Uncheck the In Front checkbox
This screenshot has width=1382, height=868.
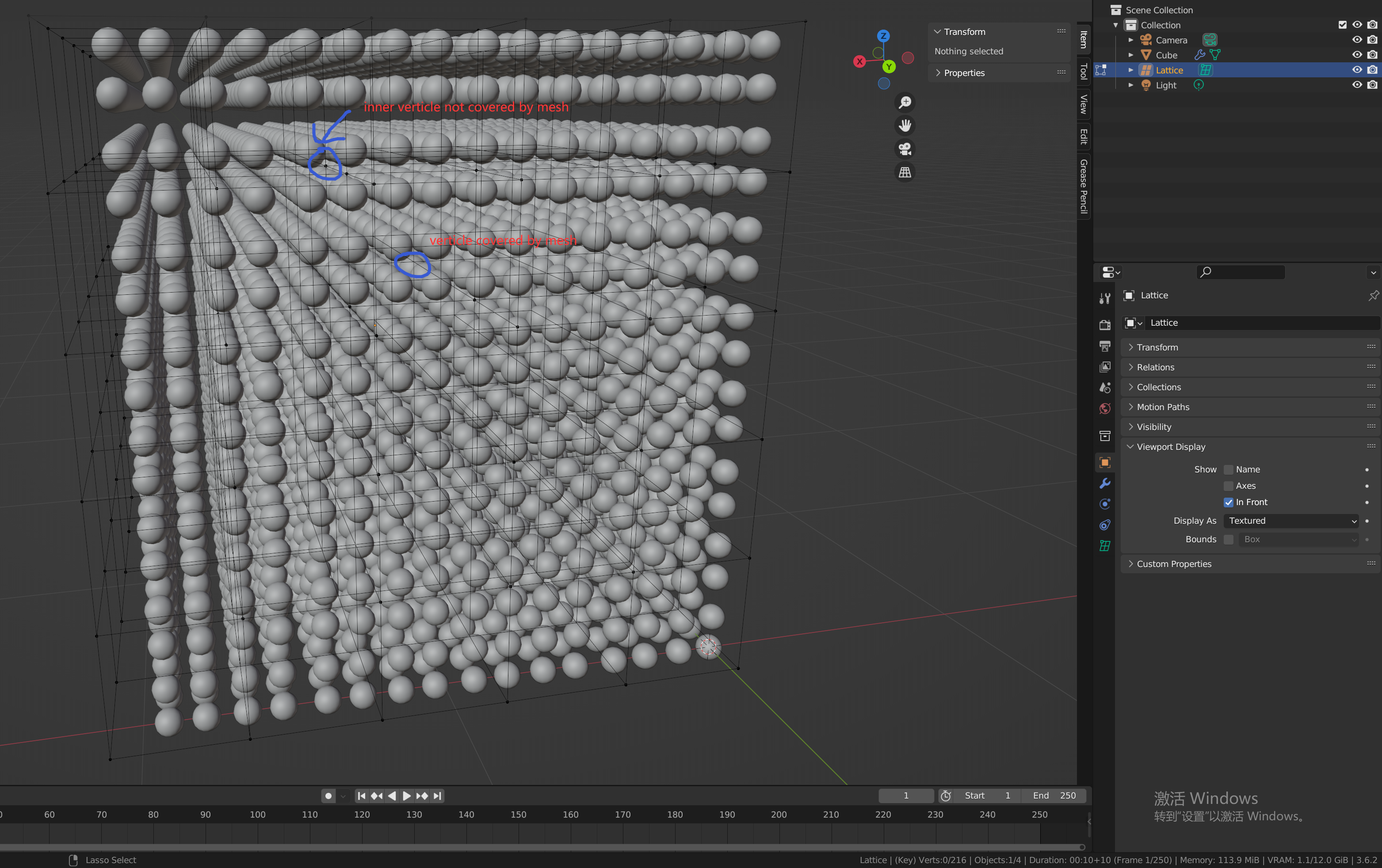pos(1229,502)
